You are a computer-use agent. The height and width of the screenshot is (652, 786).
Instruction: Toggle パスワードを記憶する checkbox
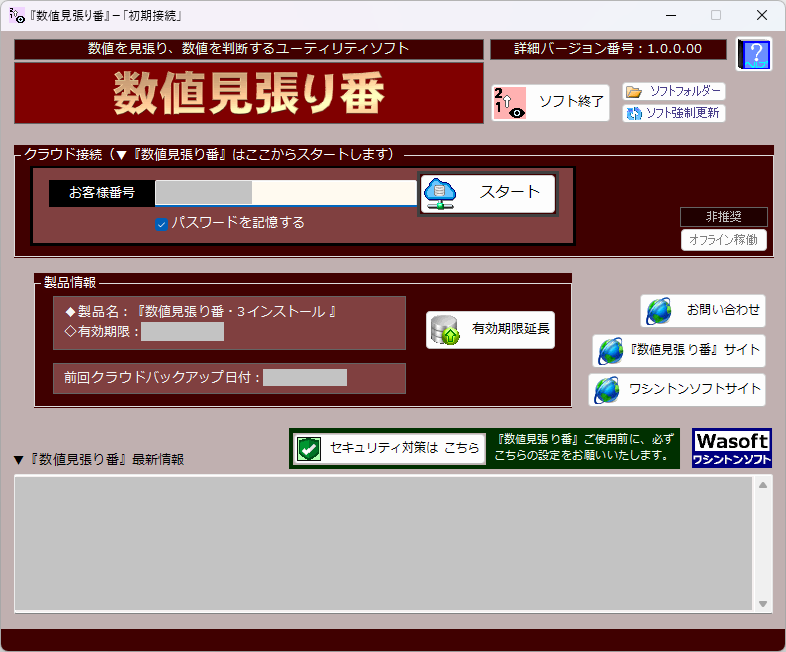coord(161,224)
